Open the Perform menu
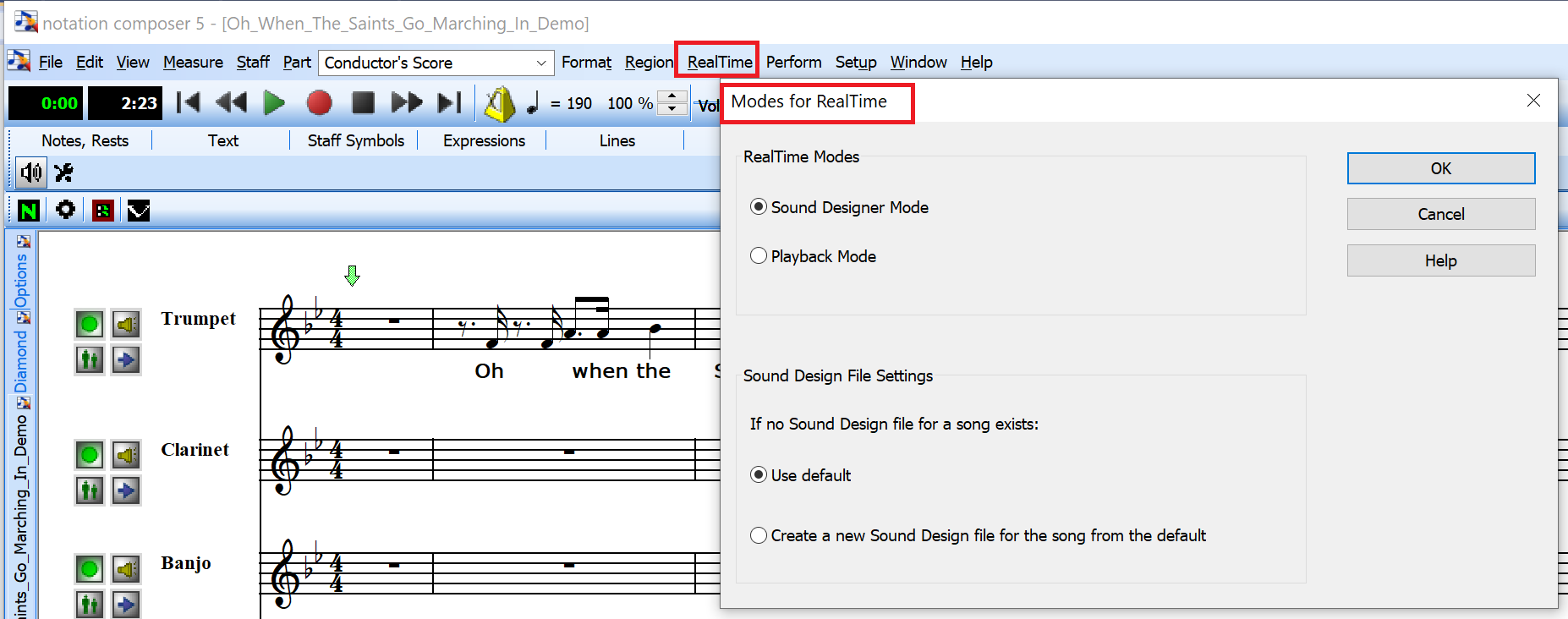 [793, 62]
